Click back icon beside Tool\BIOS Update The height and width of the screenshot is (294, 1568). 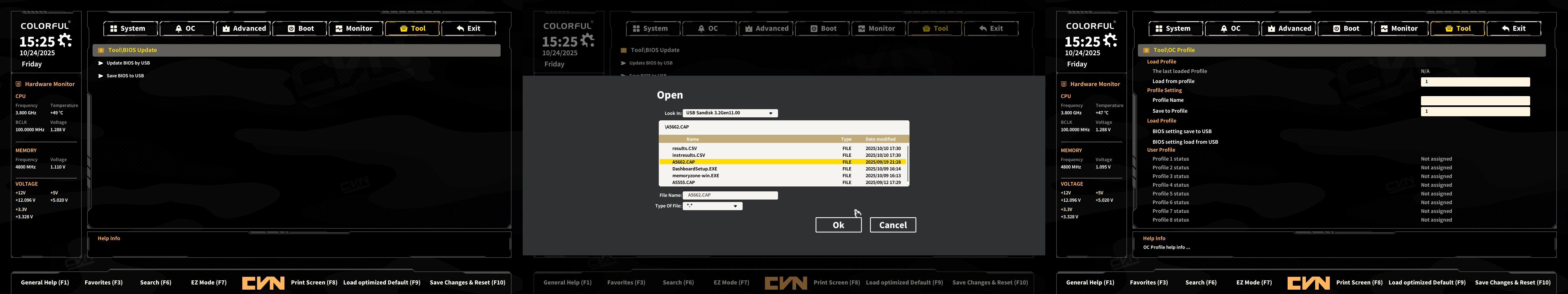tap(101, 51)
